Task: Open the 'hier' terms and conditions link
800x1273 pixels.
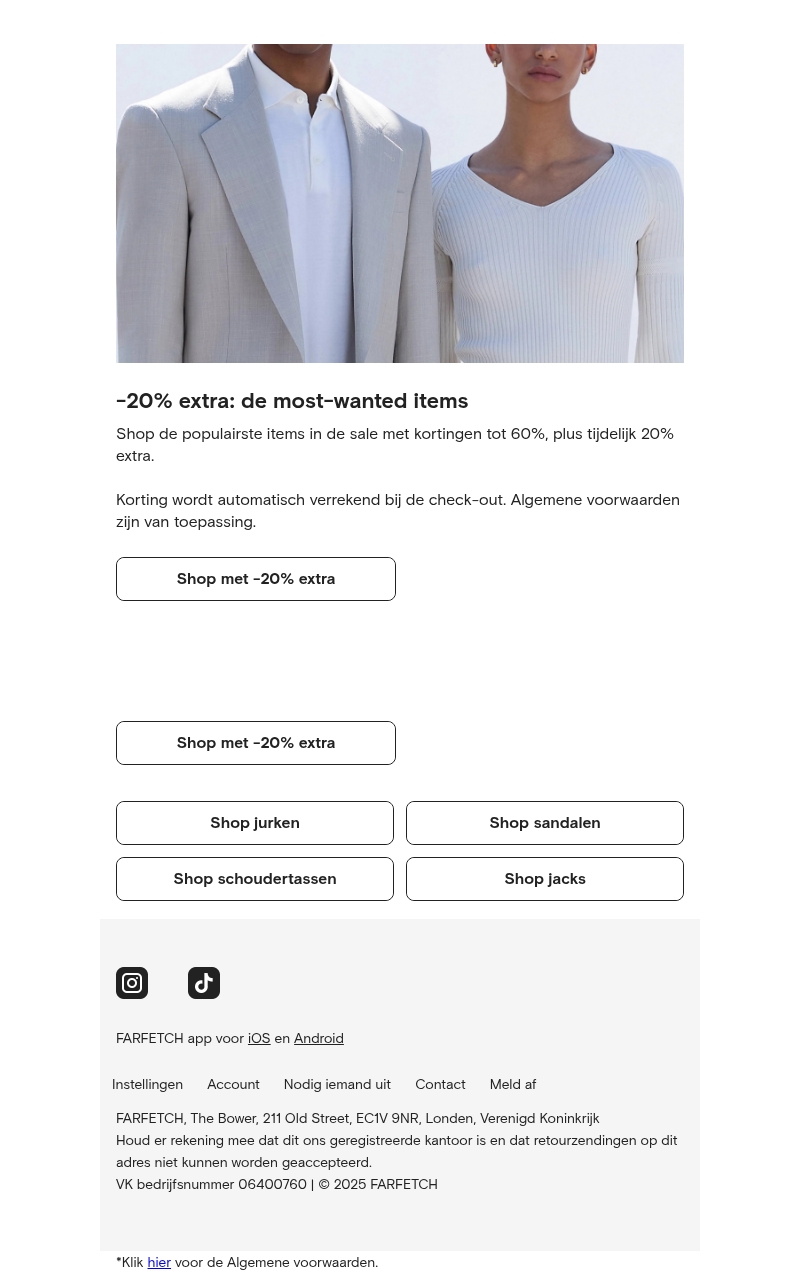Action: pos(159,1262)
